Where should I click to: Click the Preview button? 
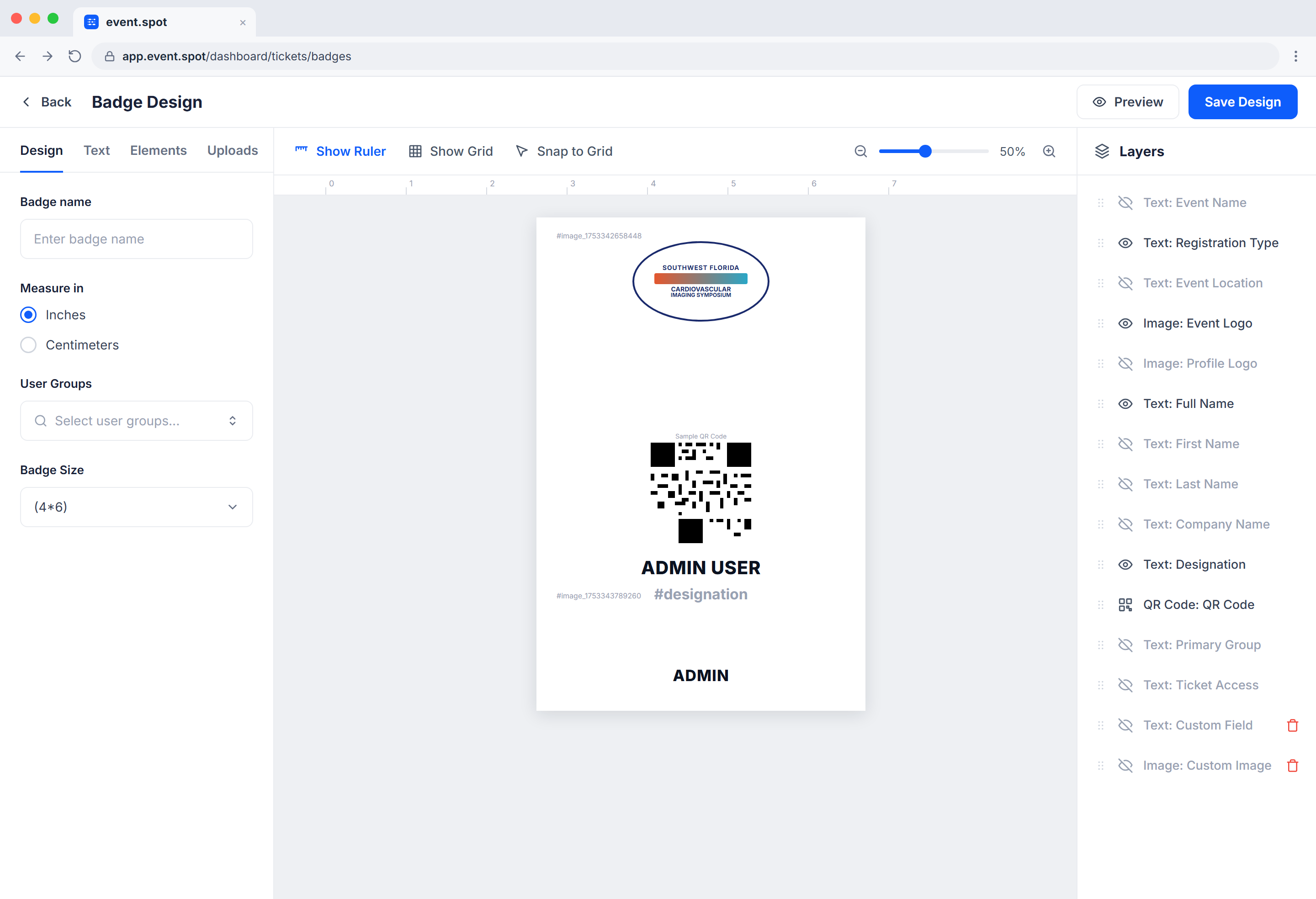1128,102
